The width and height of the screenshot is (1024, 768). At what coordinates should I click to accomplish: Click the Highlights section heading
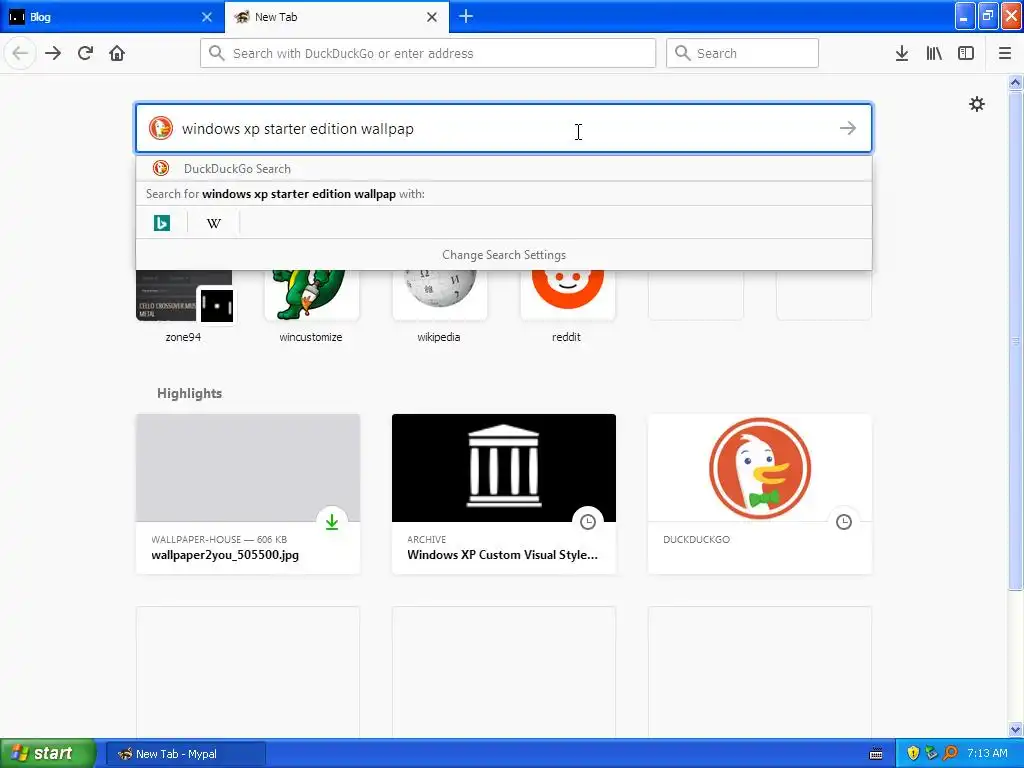point(189,393)
